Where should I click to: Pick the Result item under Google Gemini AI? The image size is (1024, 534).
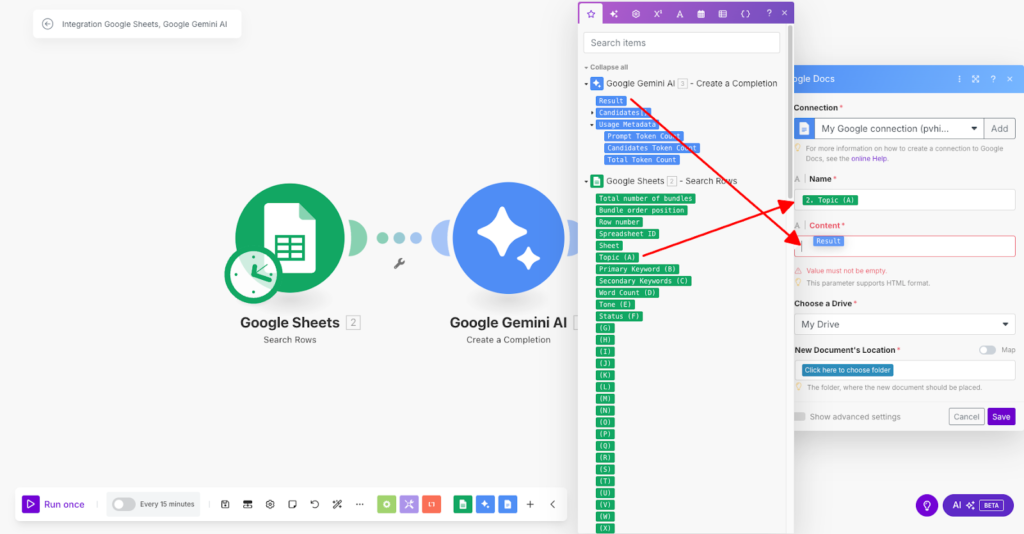(x=611, y=101)
